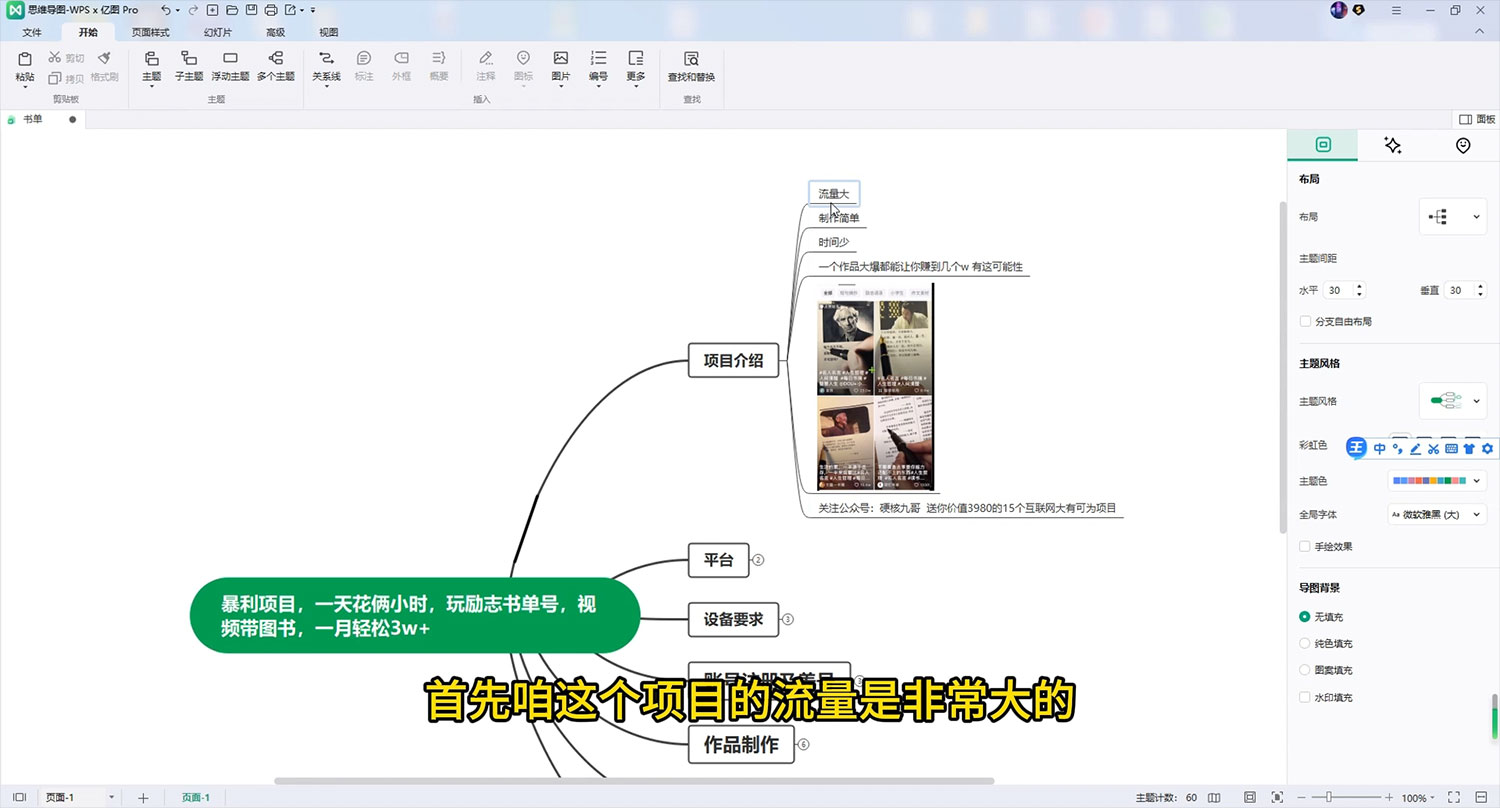The width and height of the screenshot is (1500, 808).
Task: Open the 全局字体 font dropdown
Action: tap(1436, 513)
